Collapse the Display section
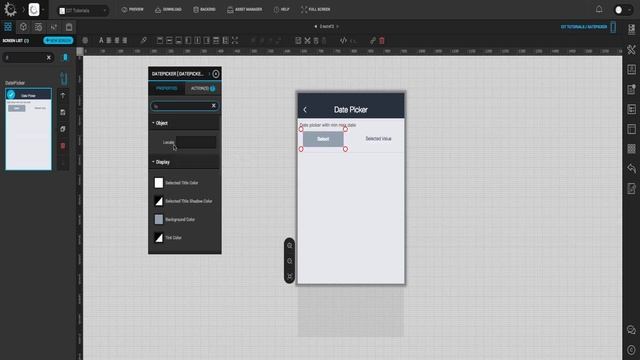 coord(184,162)
